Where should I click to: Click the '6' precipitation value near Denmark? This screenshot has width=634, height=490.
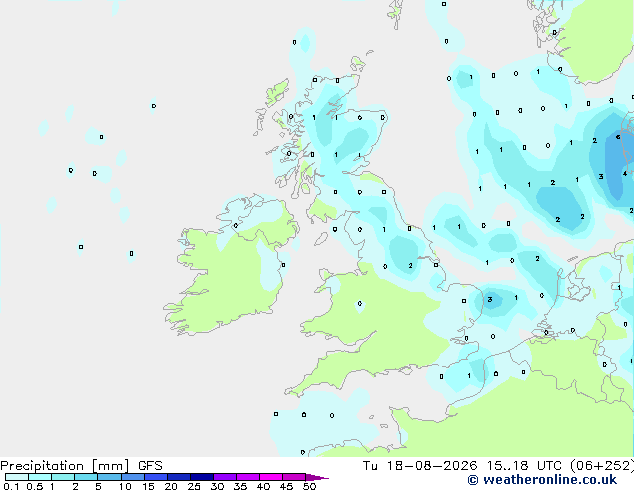tap(618, 137)
